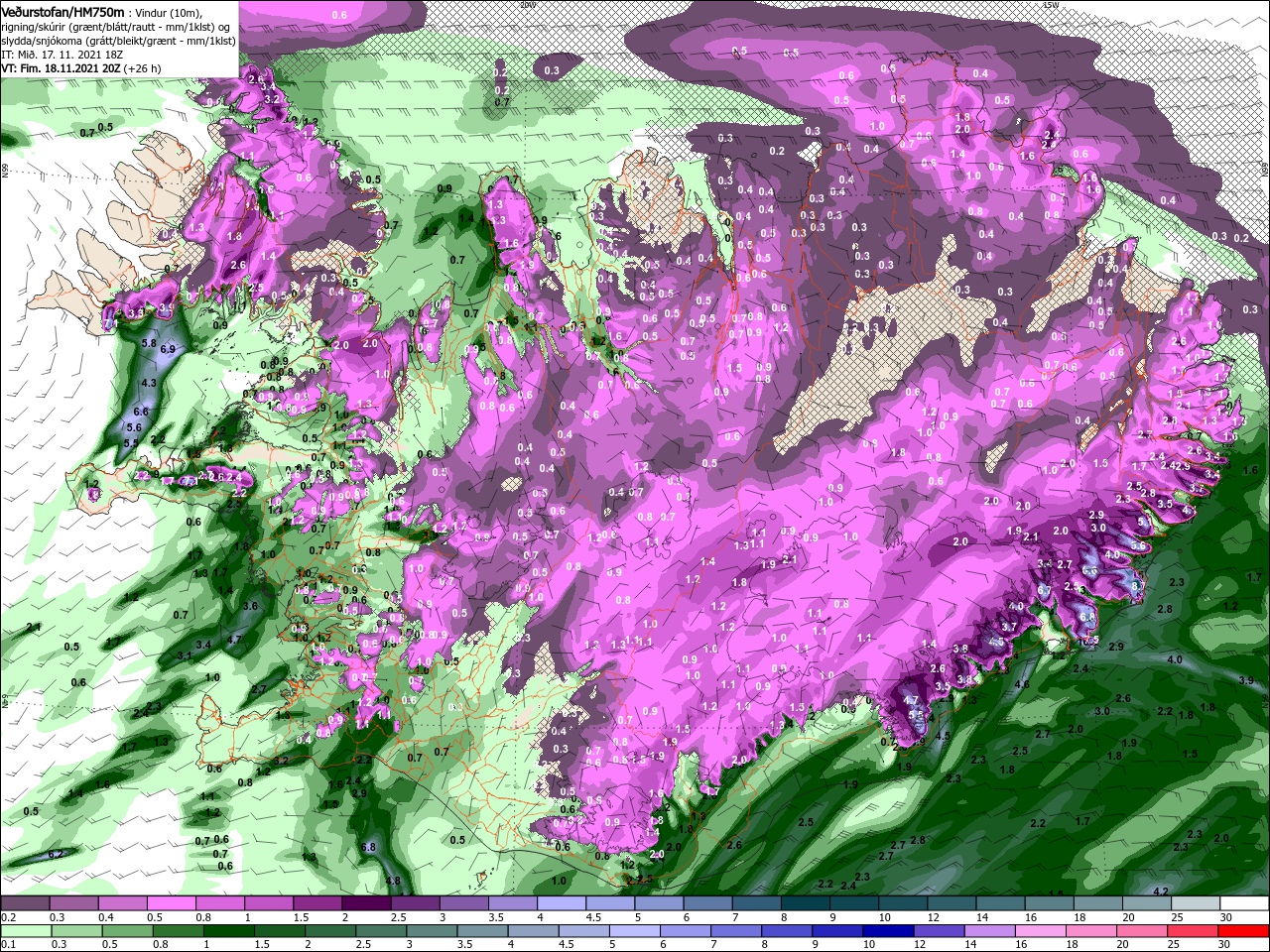Pick the bright red rain swatch after 30
Viewport: 1270px width, 952px height.
(x=1243, y=930)
